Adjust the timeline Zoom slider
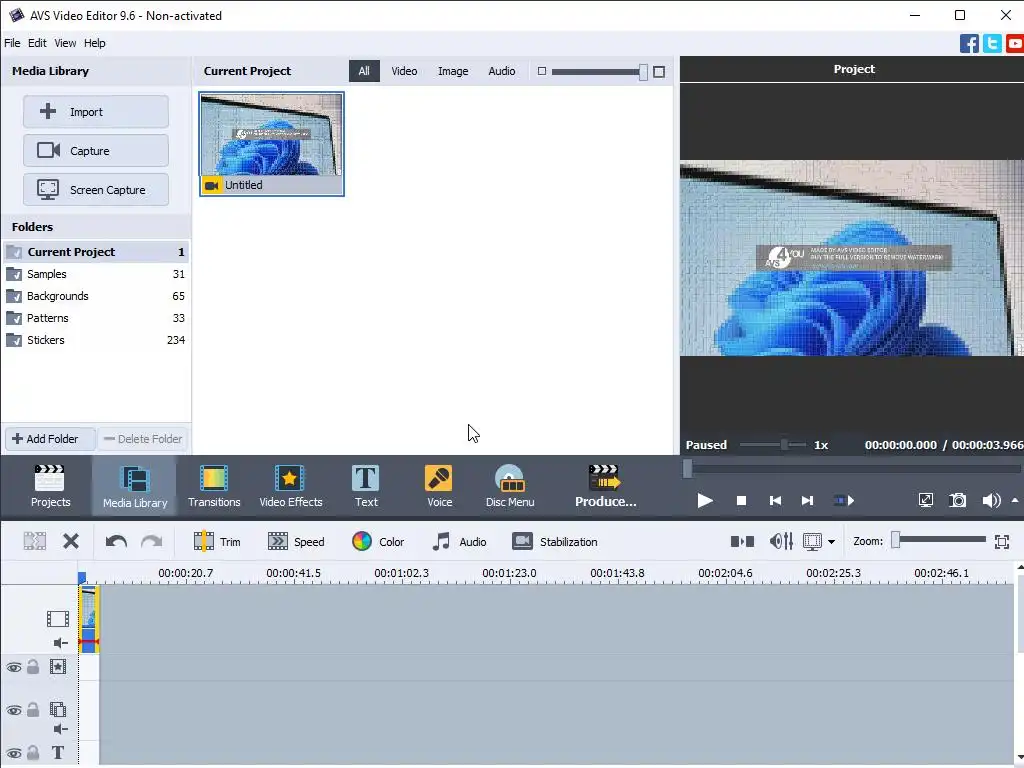1024x768 pixels. [896, 539]
